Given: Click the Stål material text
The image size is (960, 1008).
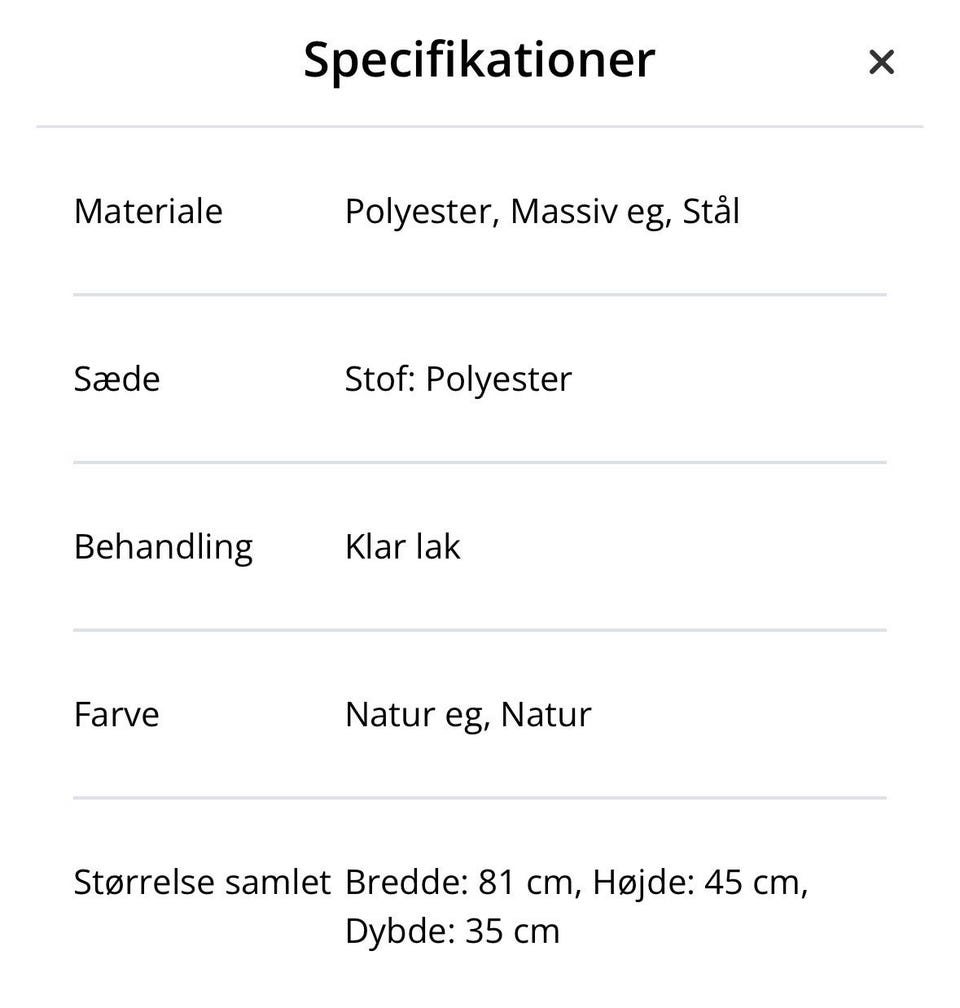Looking at the screenshot, I should click(x=711, y=212).
